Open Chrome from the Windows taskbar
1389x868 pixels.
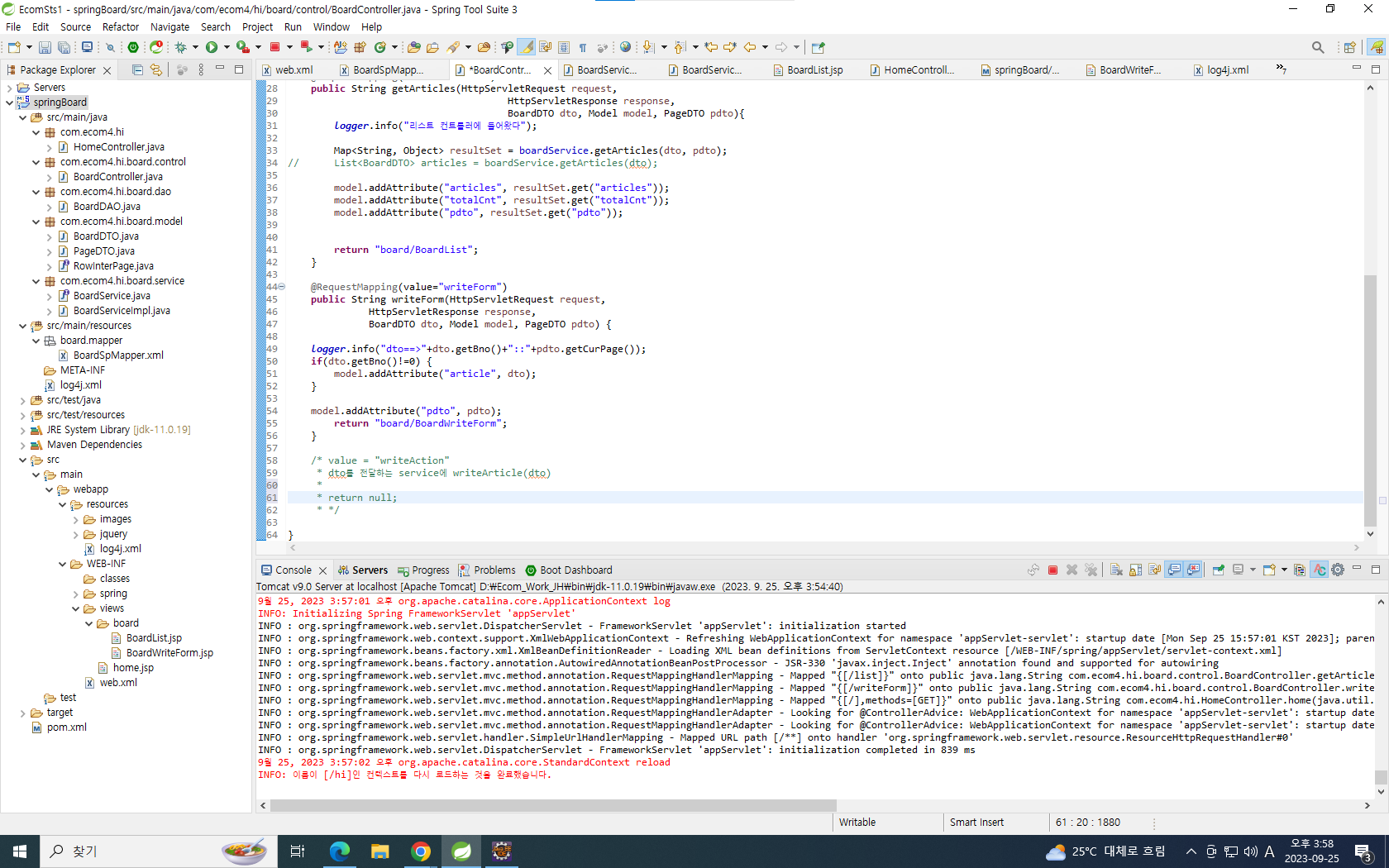point(421,851)
